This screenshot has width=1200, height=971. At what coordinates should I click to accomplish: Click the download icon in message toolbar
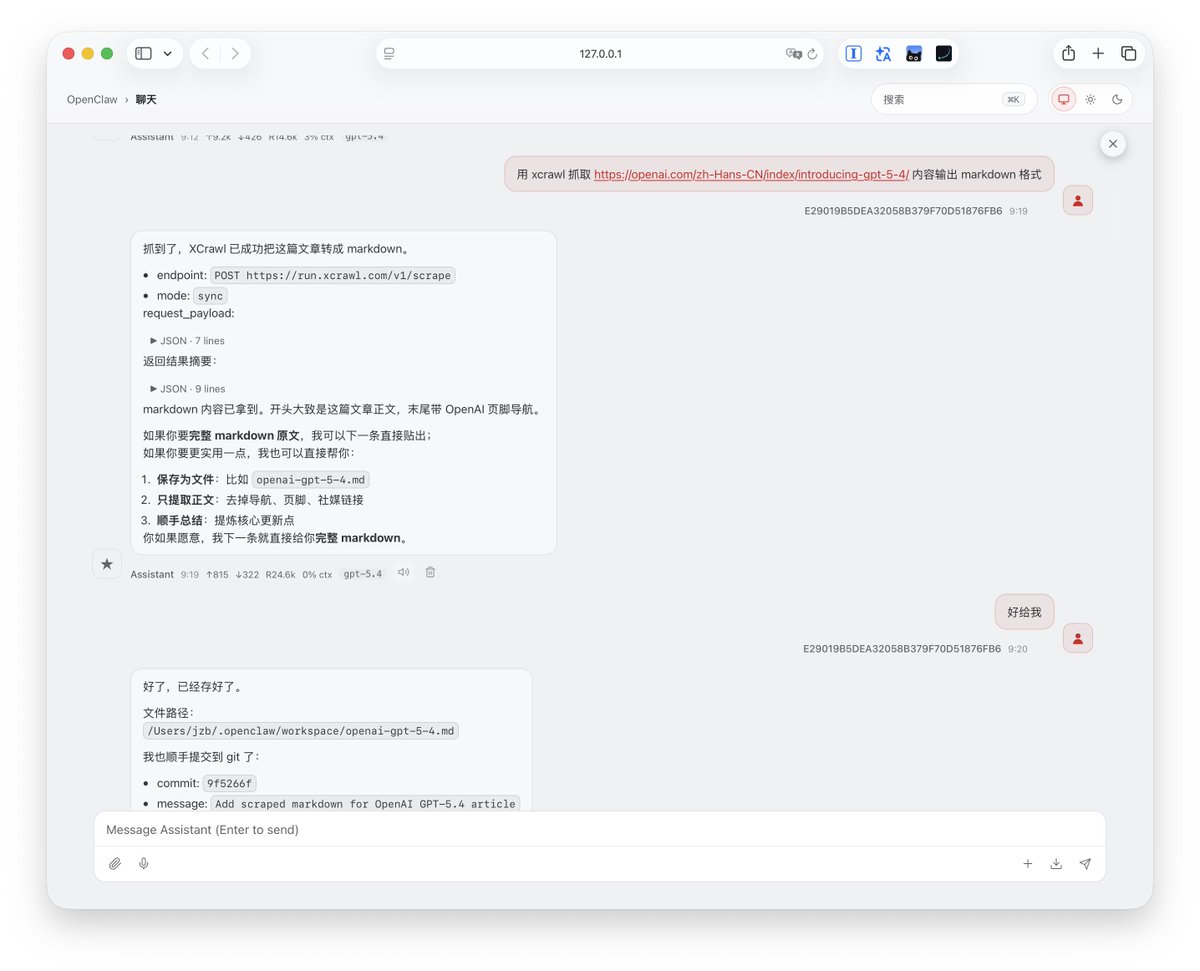pos(1056,864)
